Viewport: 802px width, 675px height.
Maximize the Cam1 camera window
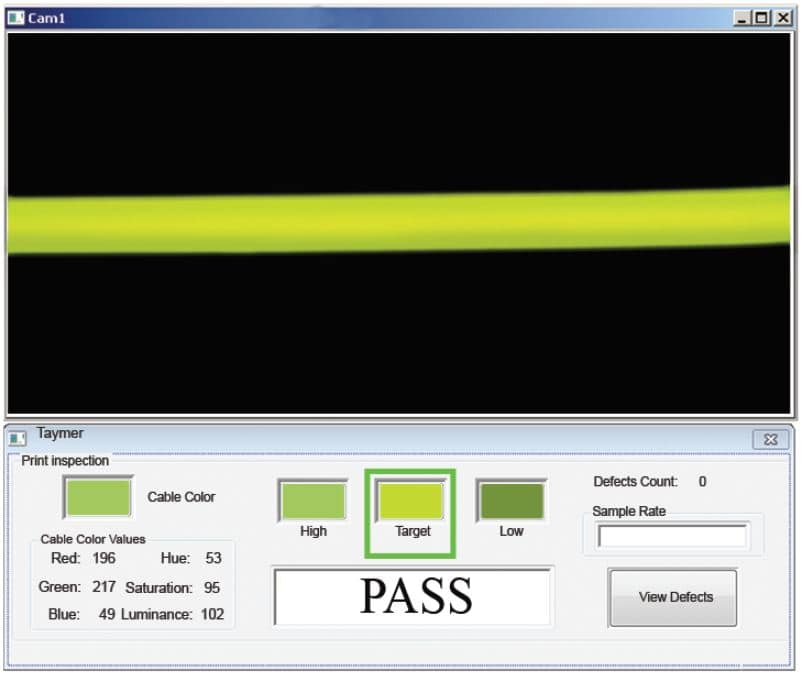[x=761, y=18]
